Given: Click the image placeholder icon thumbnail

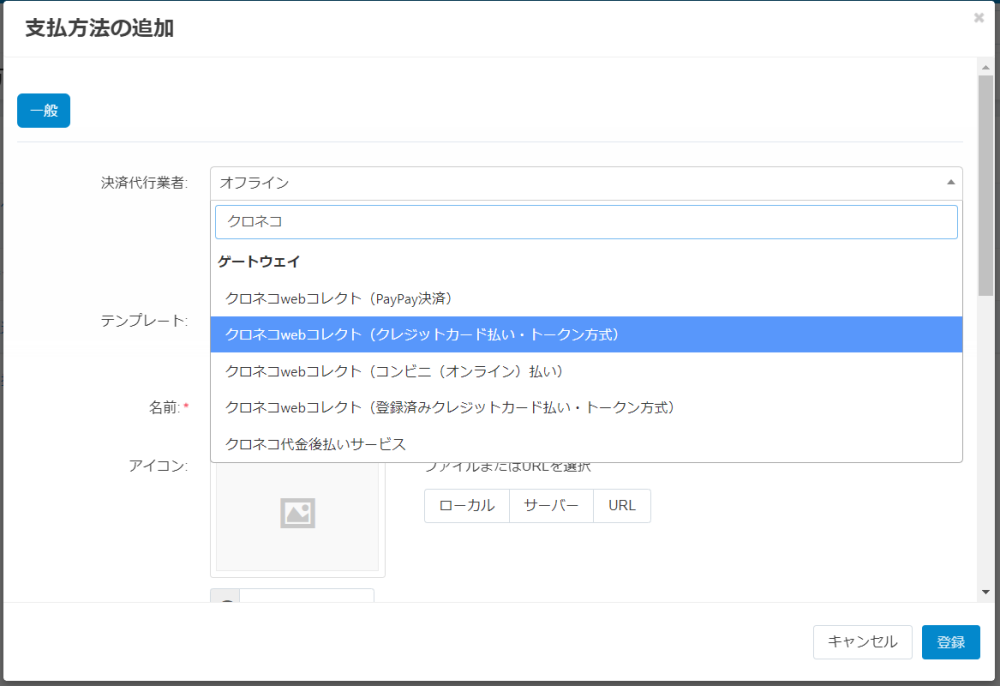Looking at the screenshot, I should click(x=297, y=513).
